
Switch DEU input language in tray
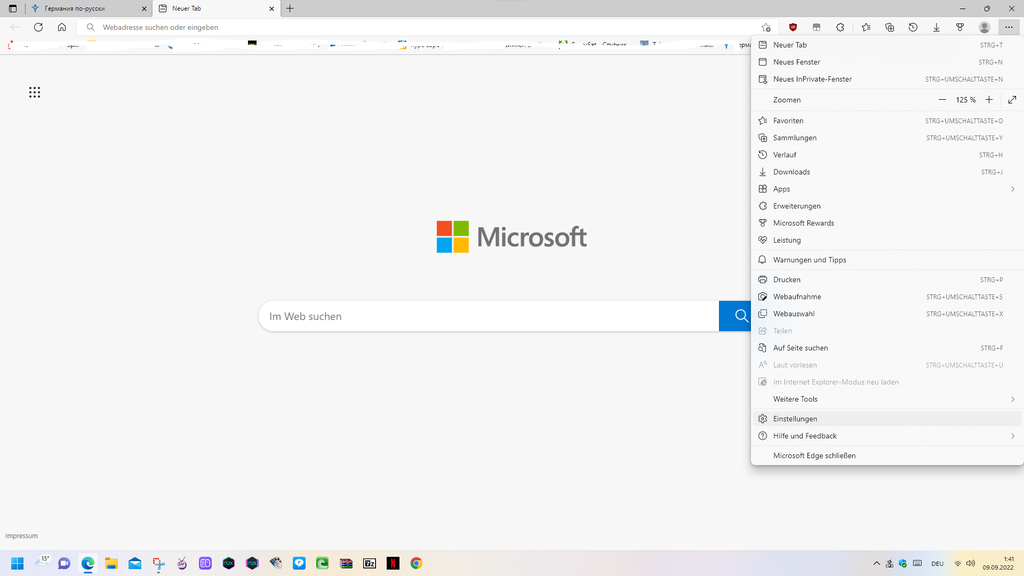(937, 563)
